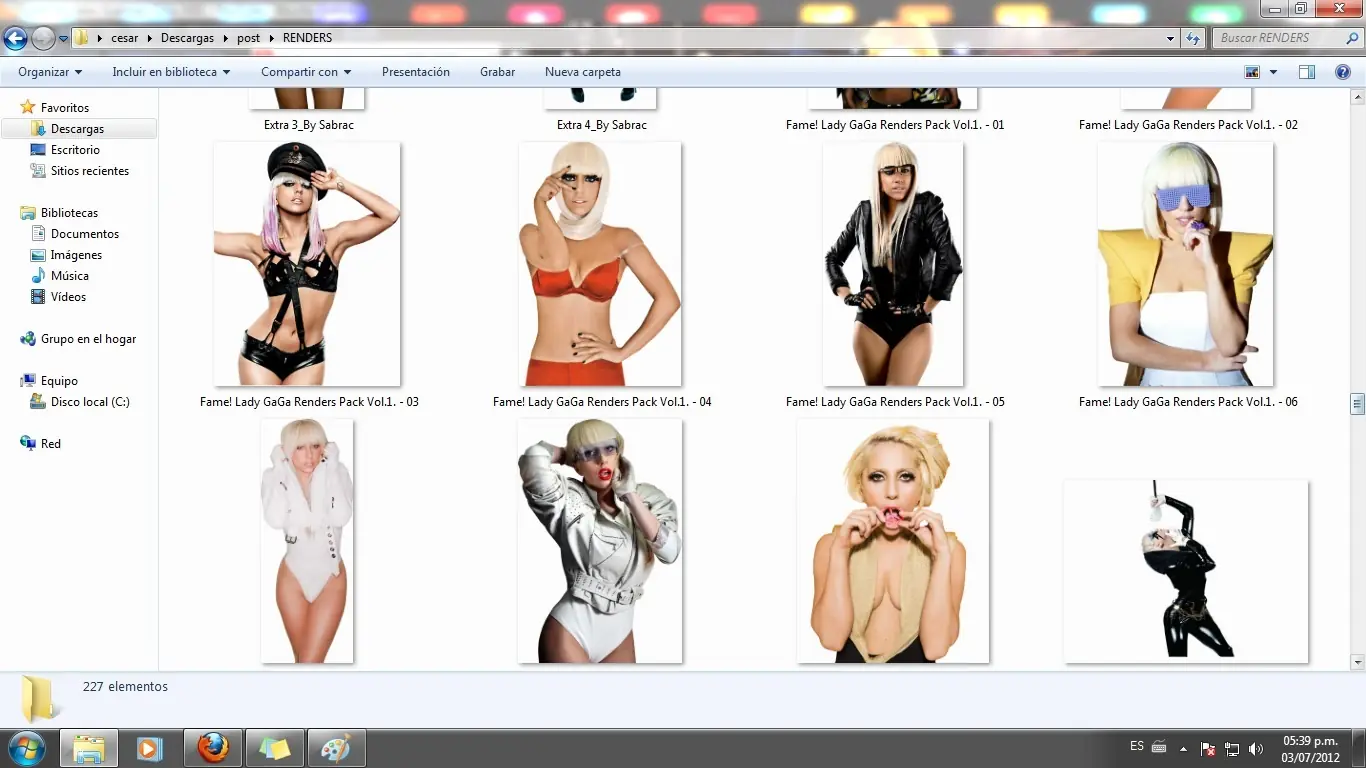Expand the arrow after the cesar breadcrumb
The height and width of the screenshot is (768, 1366).
pyautogui.click(x=150, y=38)
